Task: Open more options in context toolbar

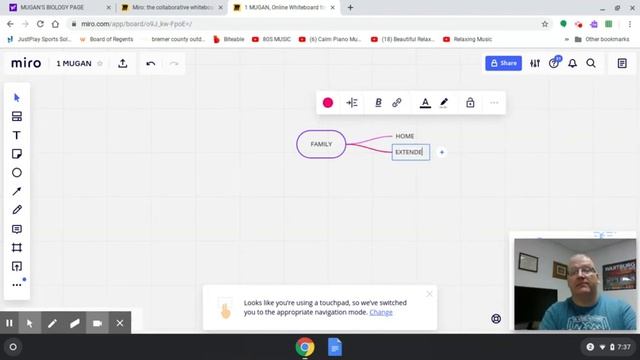Action: [x=494, y=103]
